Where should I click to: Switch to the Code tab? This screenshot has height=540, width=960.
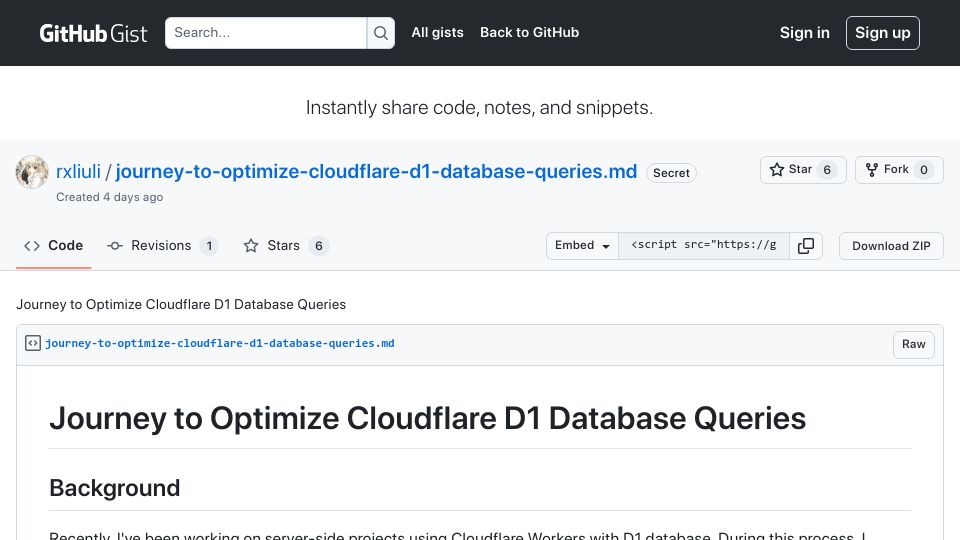(x=54, y=246)
